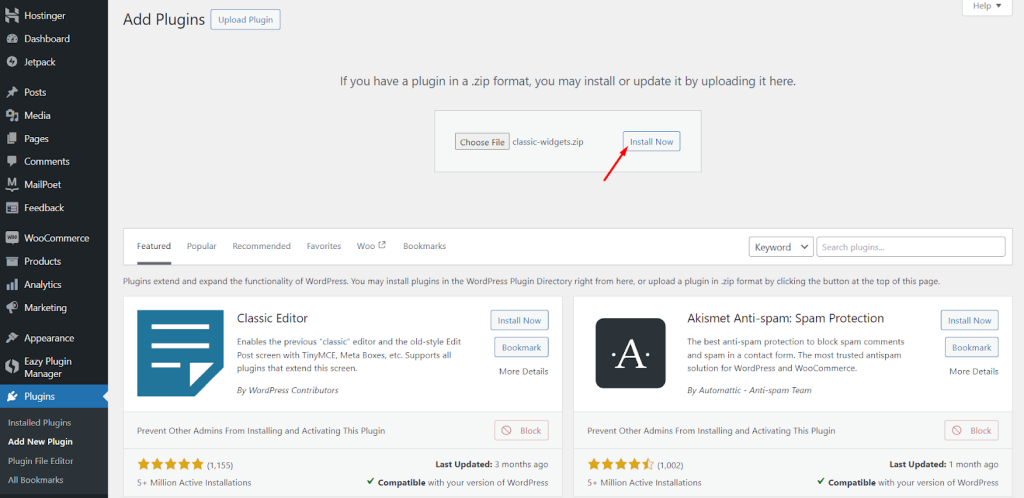This screenshot has height=498, width=1024.
Task: Click the Comments bubble icon
Action: point(12,161)
